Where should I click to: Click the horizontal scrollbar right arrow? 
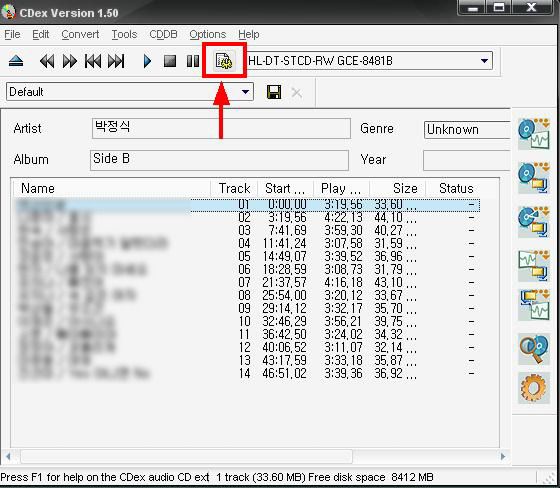503,456
